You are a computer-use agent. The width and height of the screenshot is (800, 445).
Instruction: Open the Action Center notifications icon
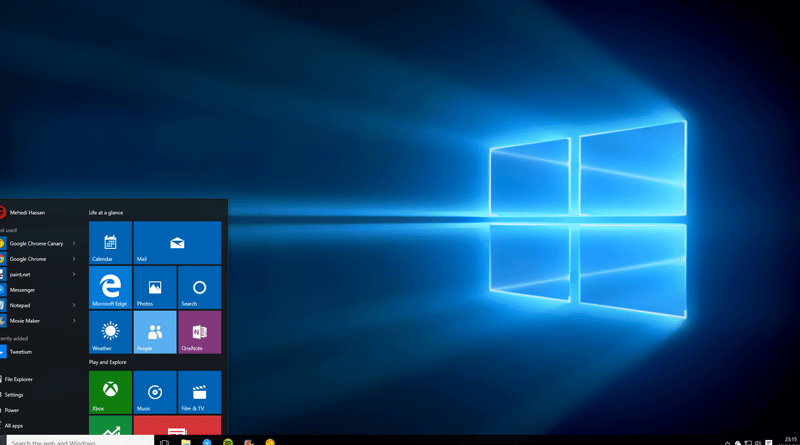pos(769,442)
